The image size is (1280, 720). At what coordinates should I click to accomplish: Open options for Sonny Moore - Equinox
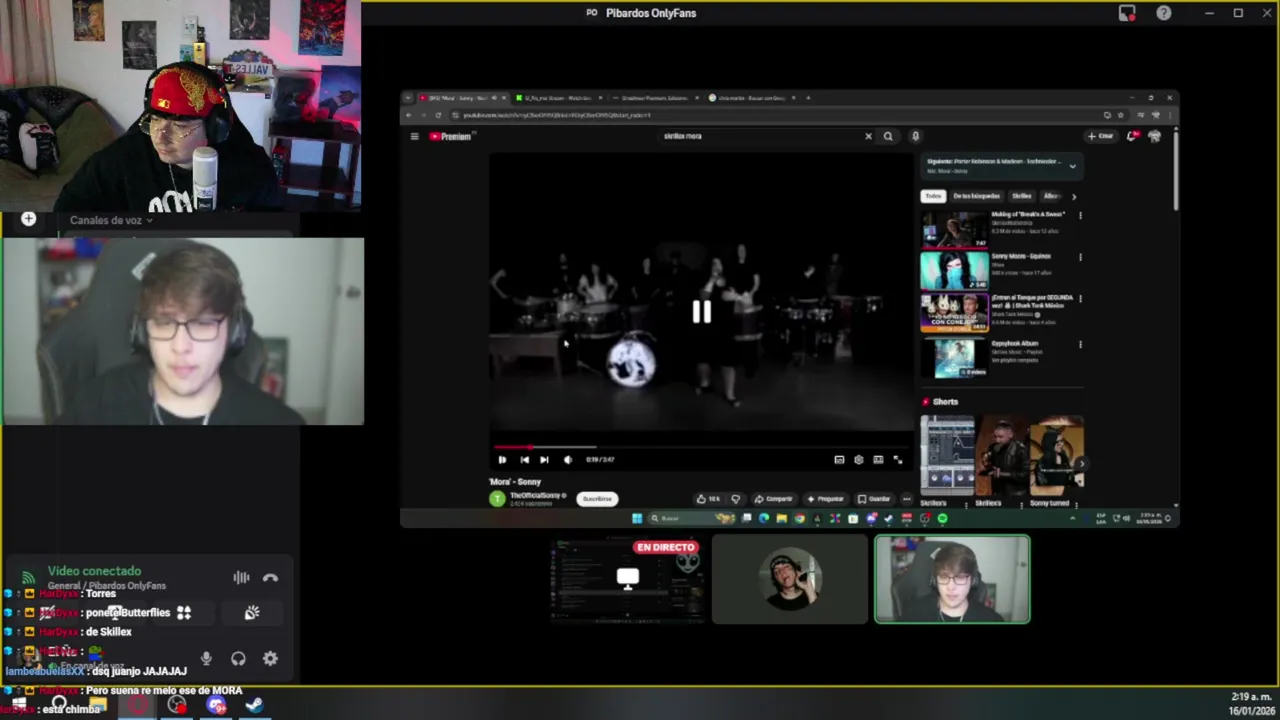pos(1080,257)
